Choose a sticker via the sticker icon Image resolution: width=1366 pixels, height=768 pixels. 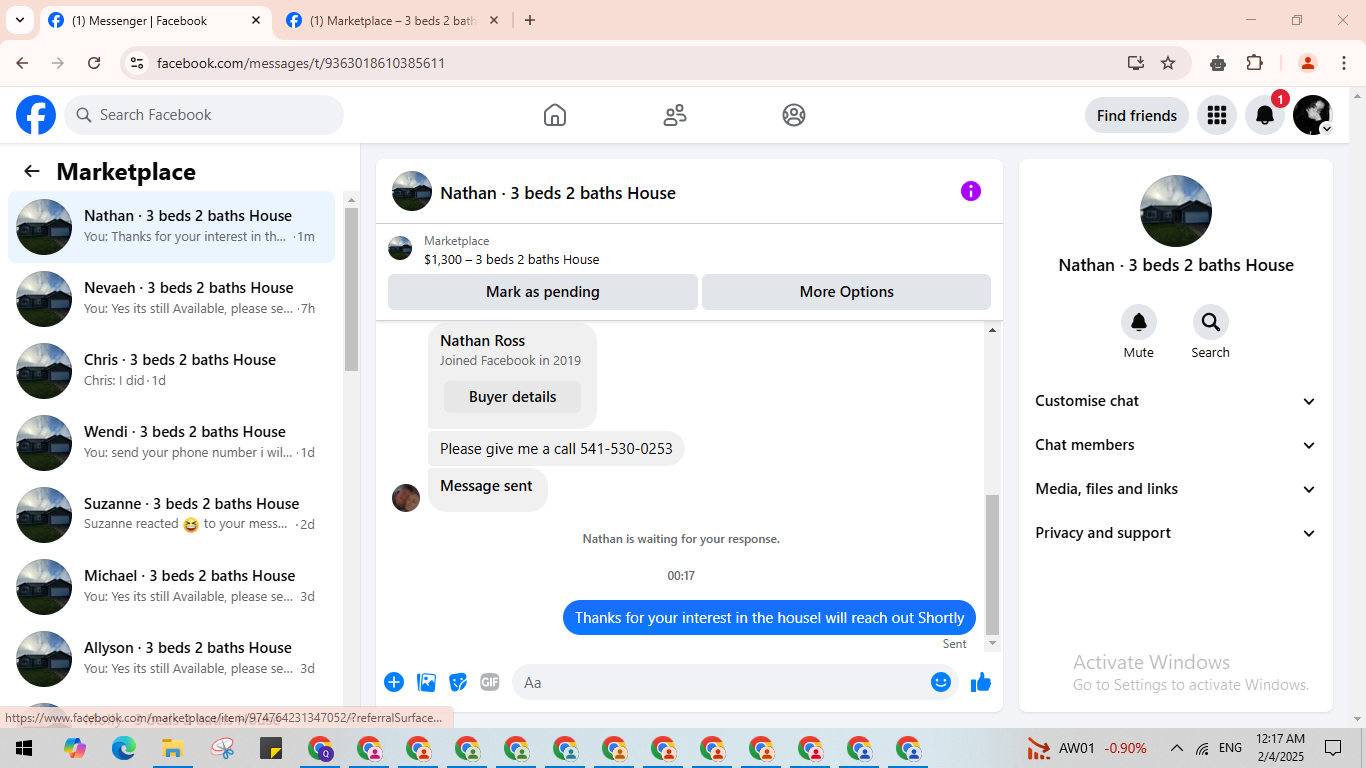coord(459,682)
